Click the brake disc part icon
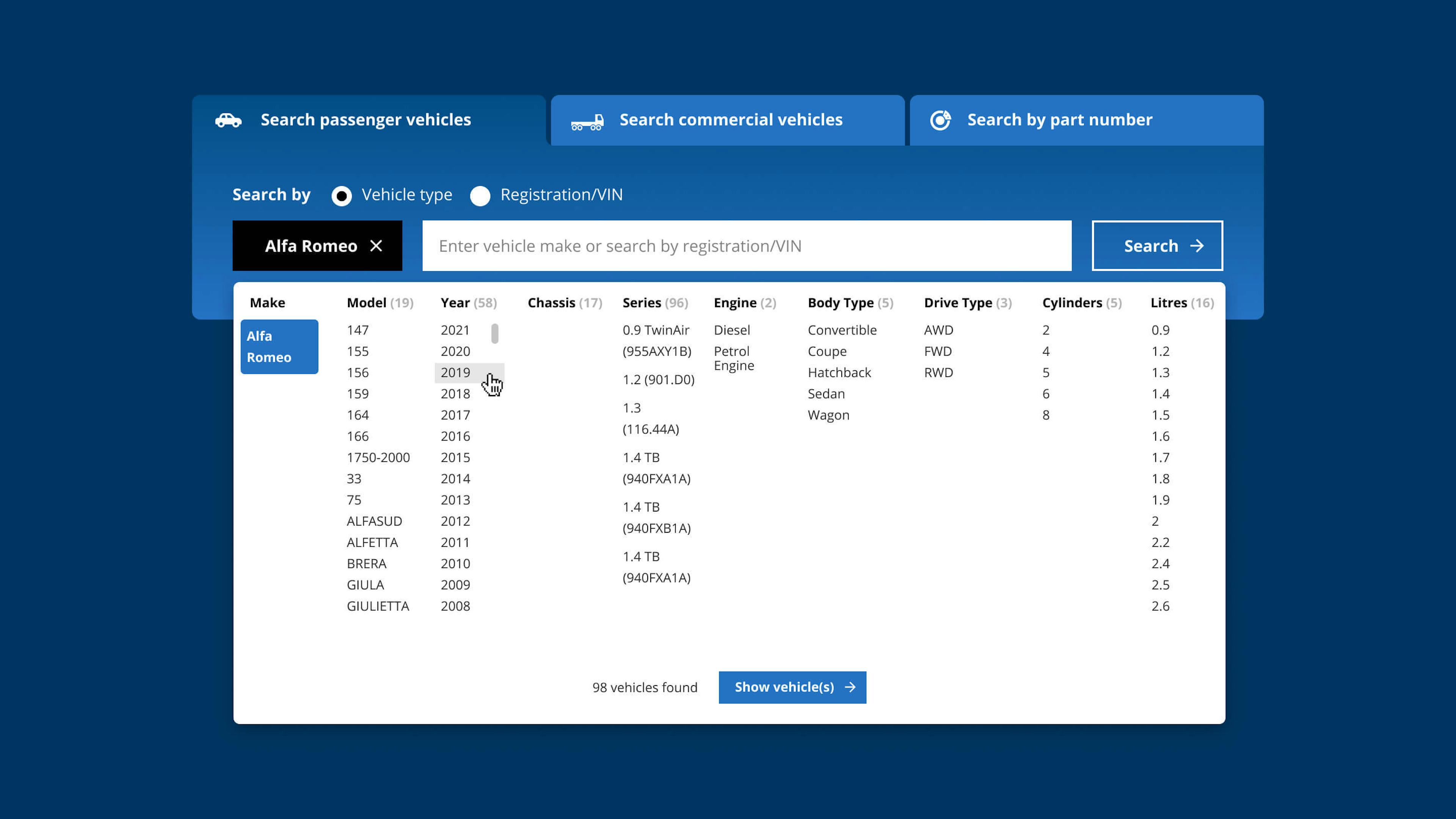Viewport: 1456px width, 819px height. click(940, 120)
